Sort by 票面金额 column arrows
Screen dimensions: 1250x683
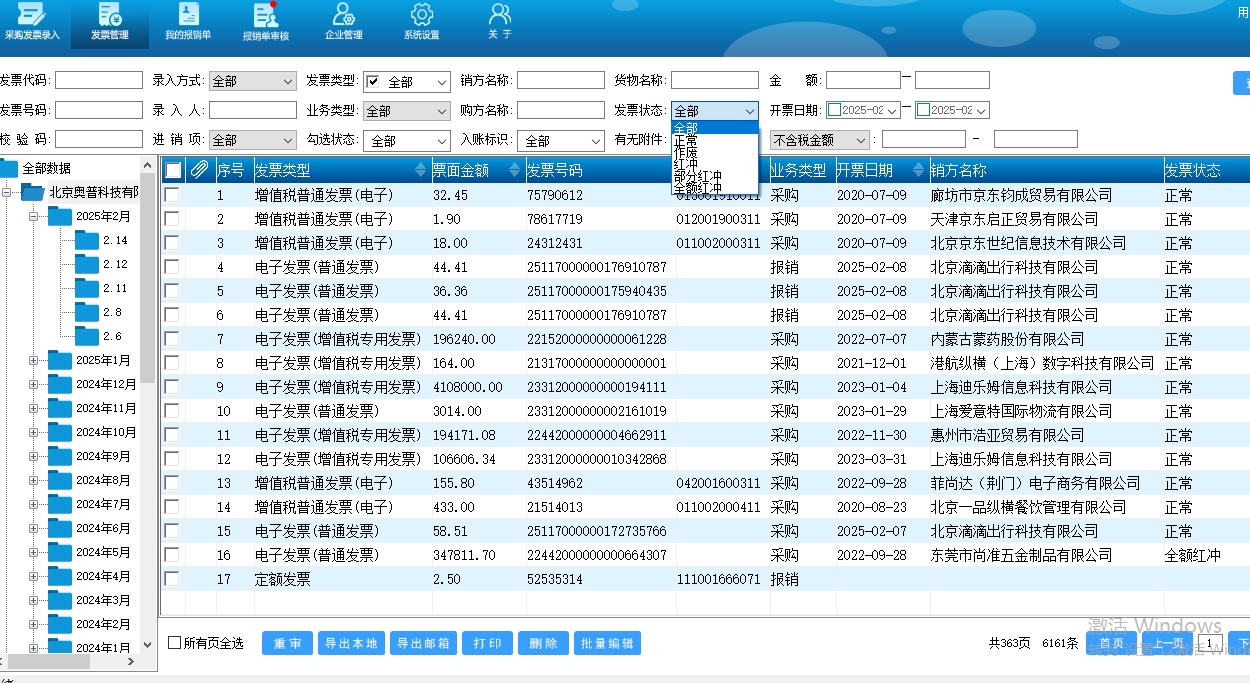click(516, 170)
